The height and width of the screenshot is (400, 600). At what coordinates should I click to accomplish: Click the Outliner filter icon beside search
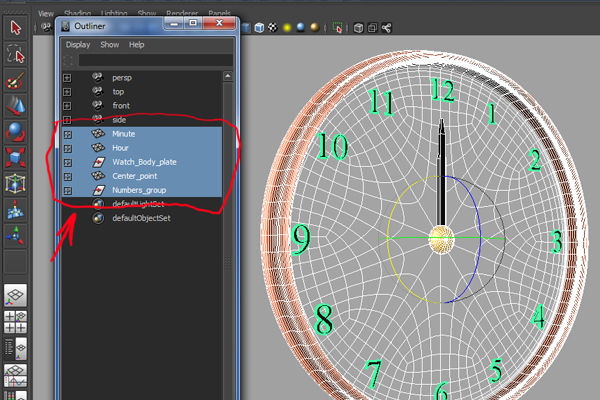pos(68,60)
